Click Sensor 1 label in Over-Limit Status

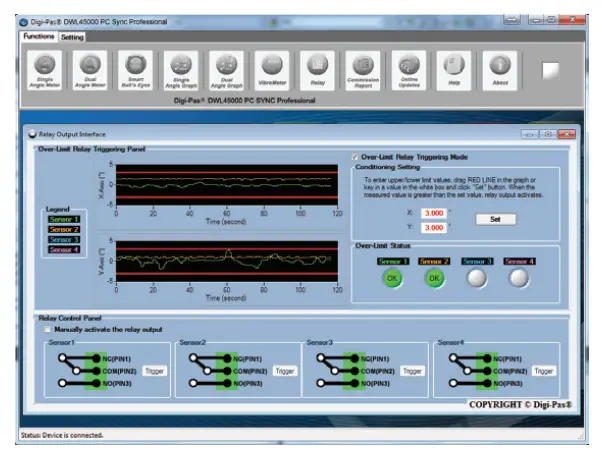(393, 261)
